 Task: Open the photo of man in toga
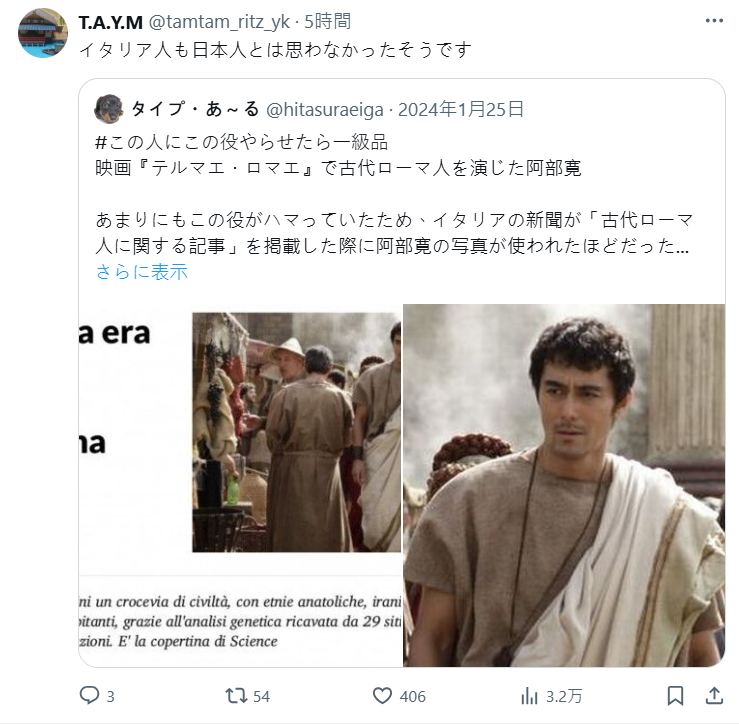click(564, 486)
